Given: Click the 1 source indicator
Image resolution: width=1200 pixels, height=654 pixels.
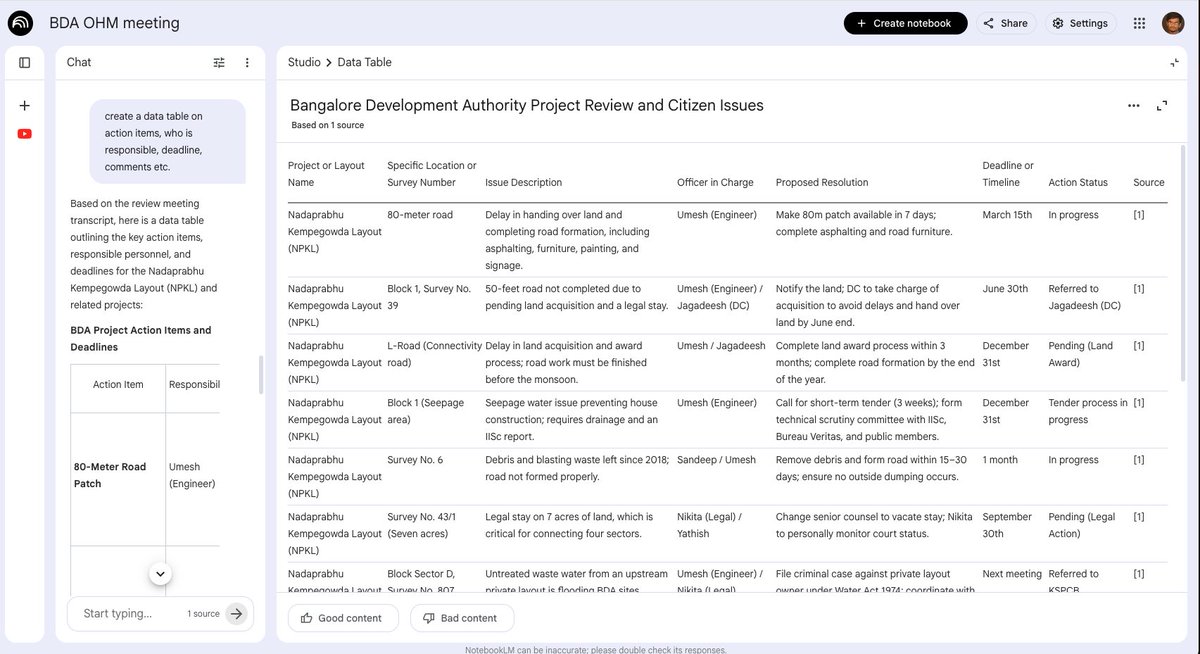Looking at the screenshot, I should coord(203,614).
